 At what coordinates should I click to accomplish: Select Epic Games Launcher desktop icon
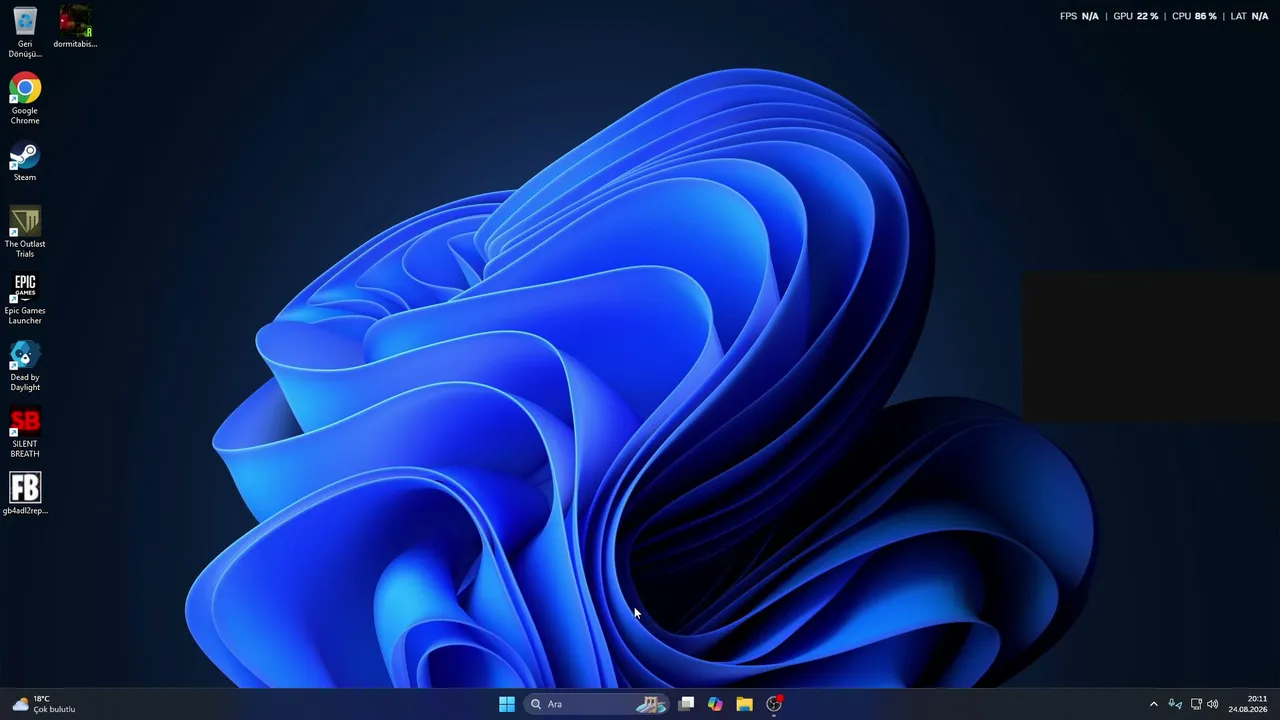[25, 299]
